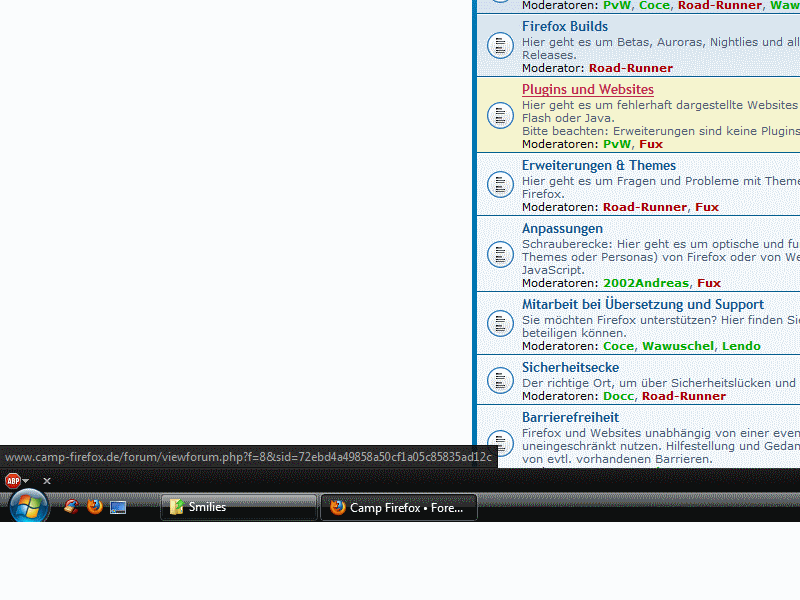This screenshot has width=800, height=600.
Task: Open moderator PvW under Plugins und Websites
Action: pos(617,144)
